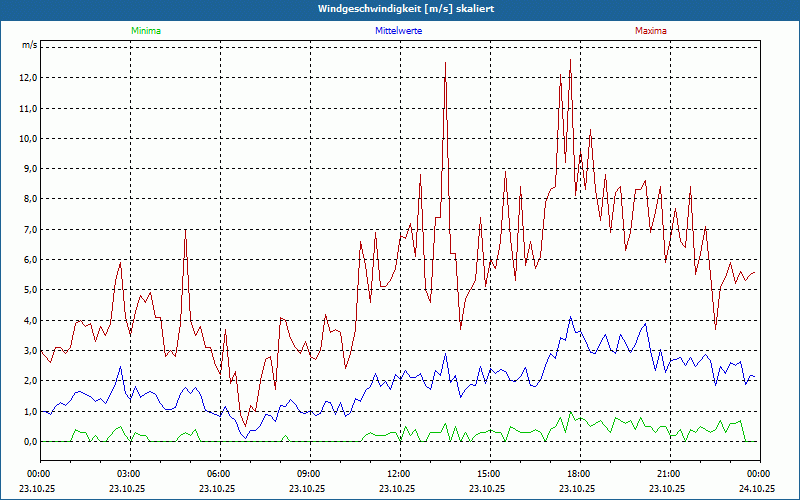Click the highest red Maxima peak near 18:00
The image size is (800, 500).
click(x=570, y=60)
